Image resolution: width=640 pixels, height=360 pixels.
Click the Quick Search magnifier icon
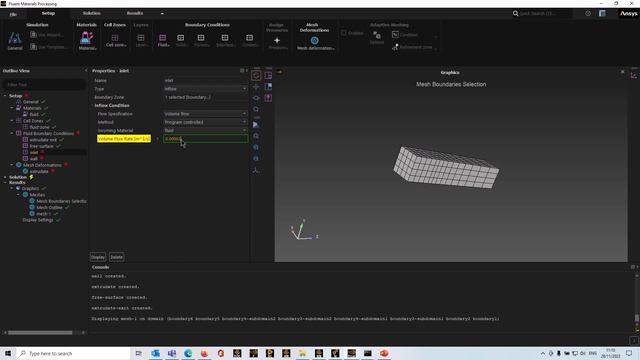[x=516, y=13]
